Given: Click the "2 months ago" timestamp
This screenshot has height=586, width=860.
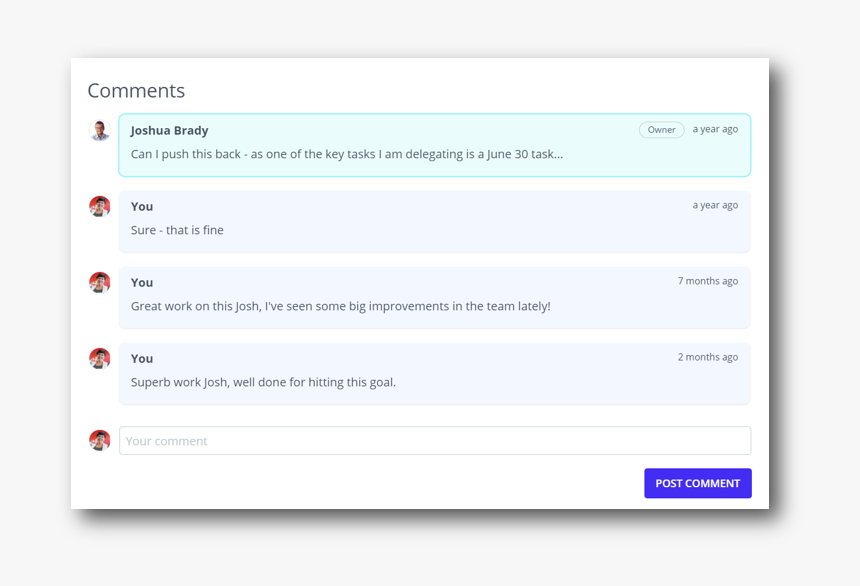Looking at the screenshot, I should click(708, 357).
